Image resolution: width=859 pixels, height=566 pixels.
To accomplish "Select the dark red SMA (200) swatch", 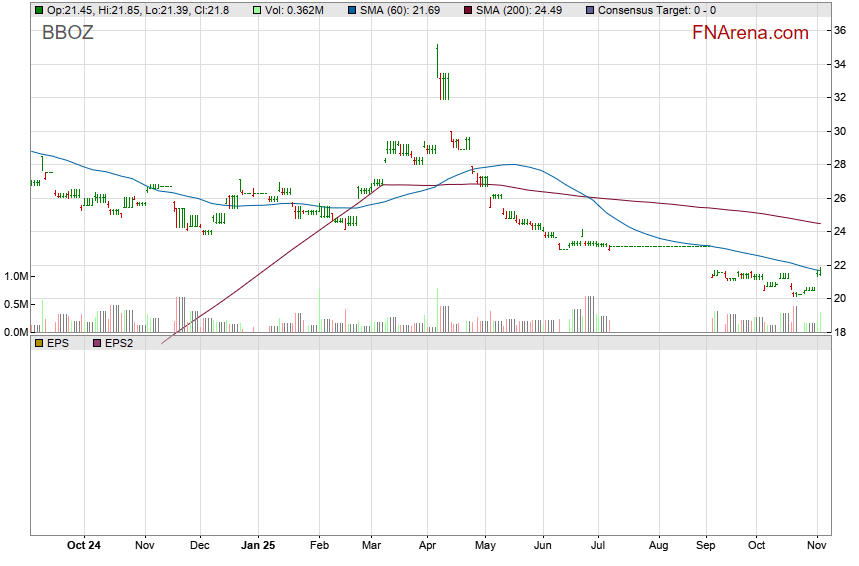I will click(x=468, y=10).
